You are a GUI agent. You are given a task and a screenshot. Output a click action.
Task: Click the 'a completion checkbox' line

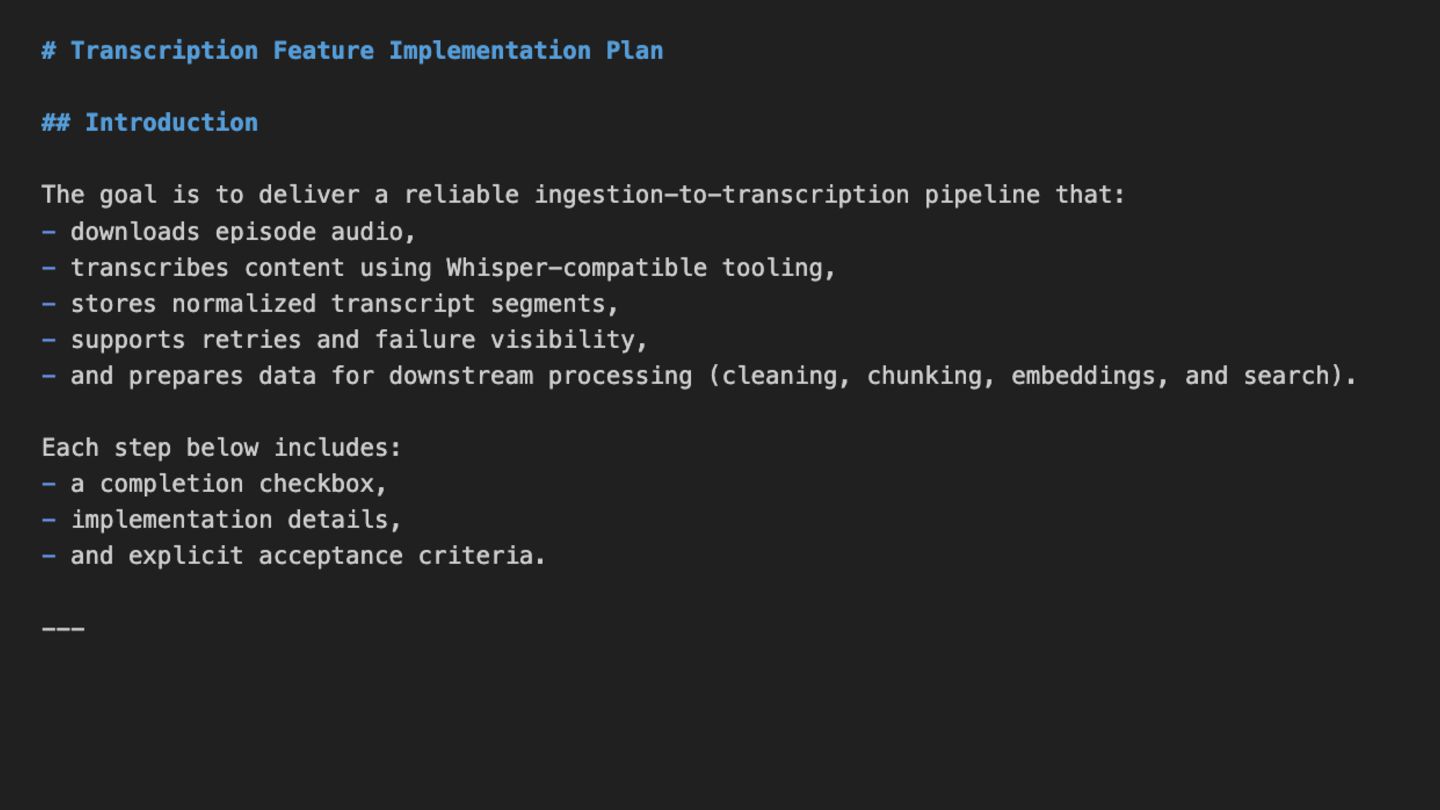pos(228,484)
